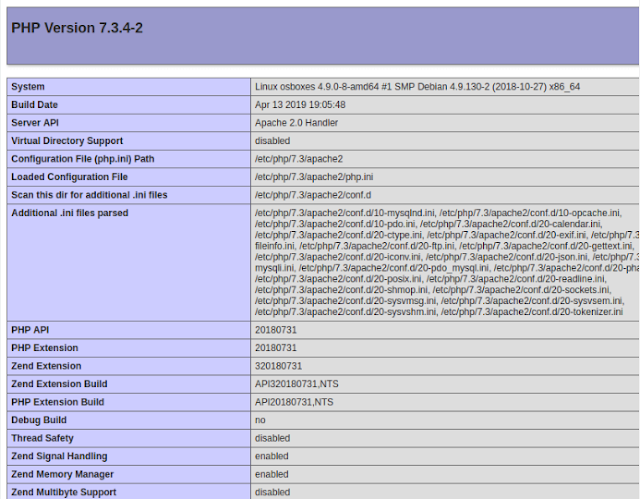Click the Apr 13 2019 19:05:48 value
Image resolution: width=640 pixels, height=499 pixels.
(300, 104)
